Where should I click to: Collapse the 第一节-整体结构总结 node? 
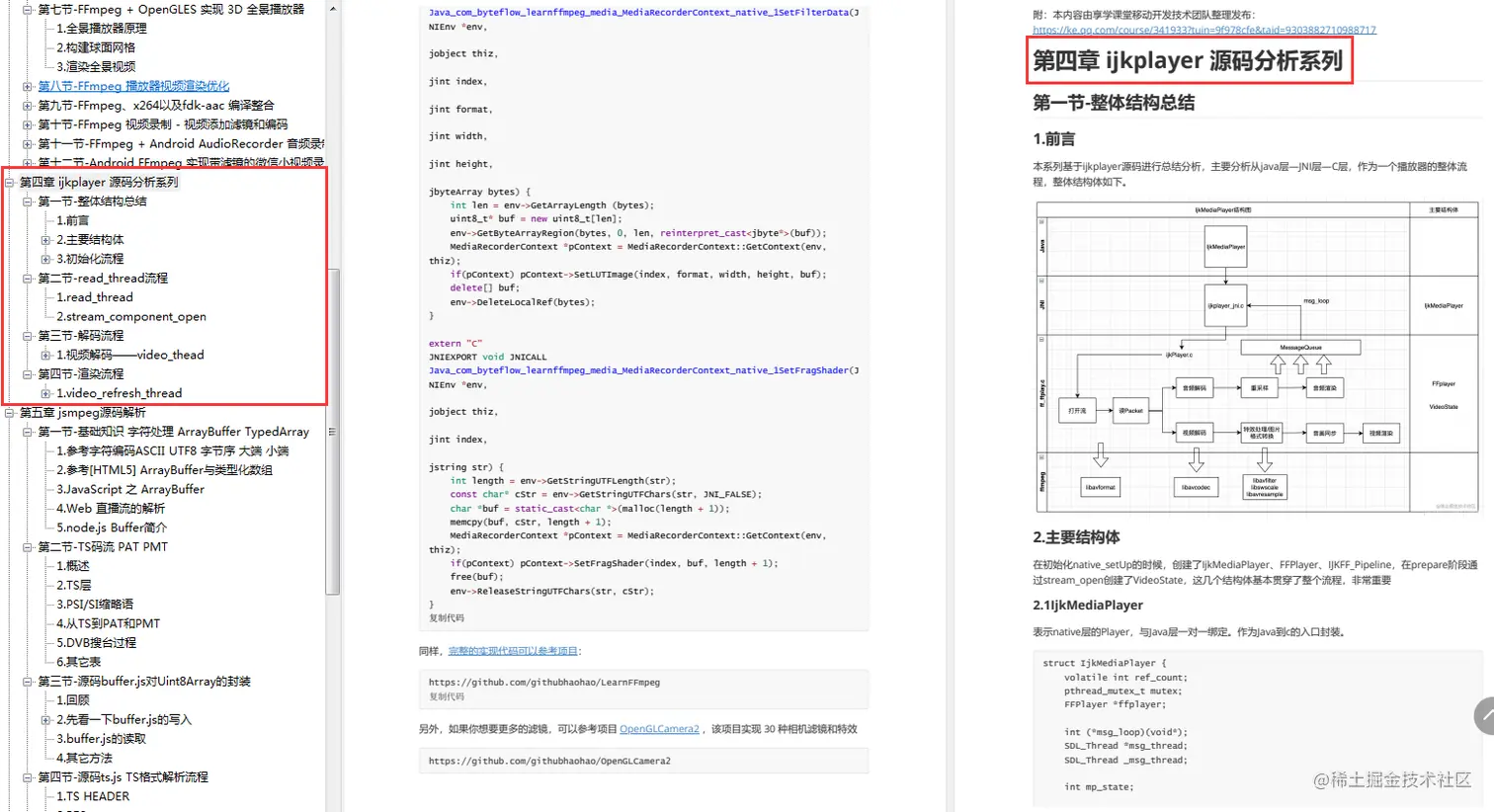[x=28, y=202]
